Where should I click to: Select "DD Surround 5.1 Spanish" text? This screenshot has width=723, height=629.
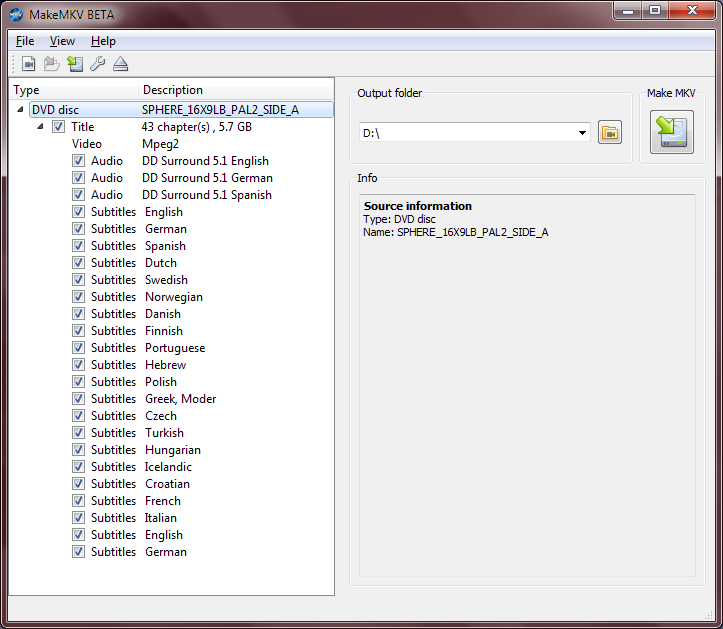tap(207, 195)
